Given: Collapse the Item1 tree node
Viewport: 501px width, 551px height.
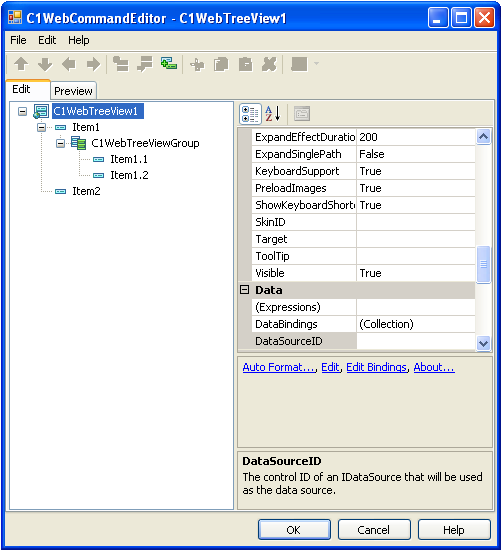Looking at the screenshot, I should [41, 127].
